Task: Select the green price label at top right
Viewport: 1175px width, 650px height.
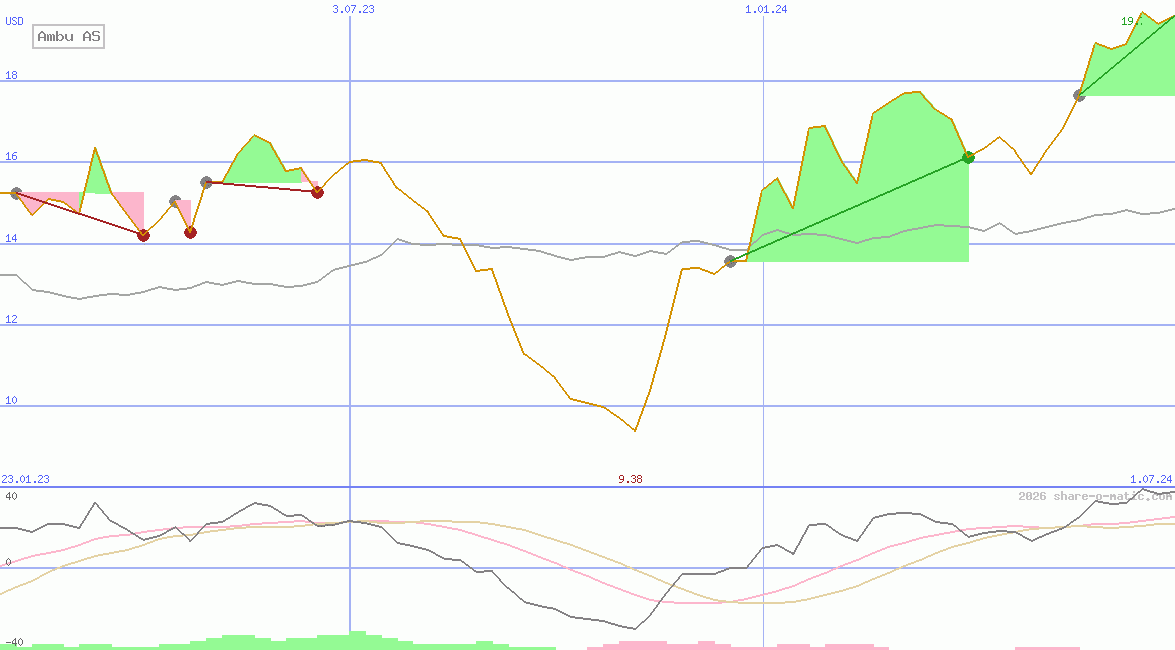Action: (x=1132, y=20)
